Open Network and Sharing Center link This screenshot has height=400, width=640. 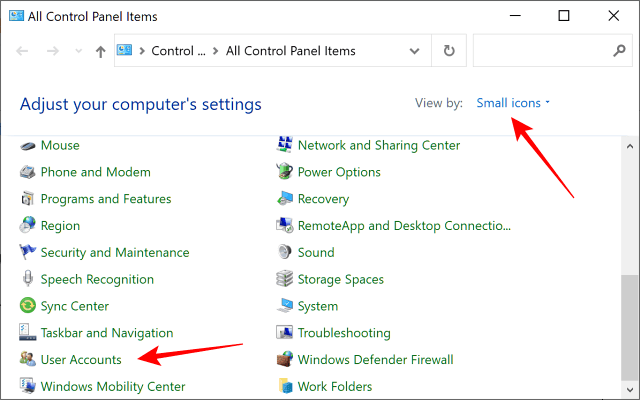(x=379, y=145)
